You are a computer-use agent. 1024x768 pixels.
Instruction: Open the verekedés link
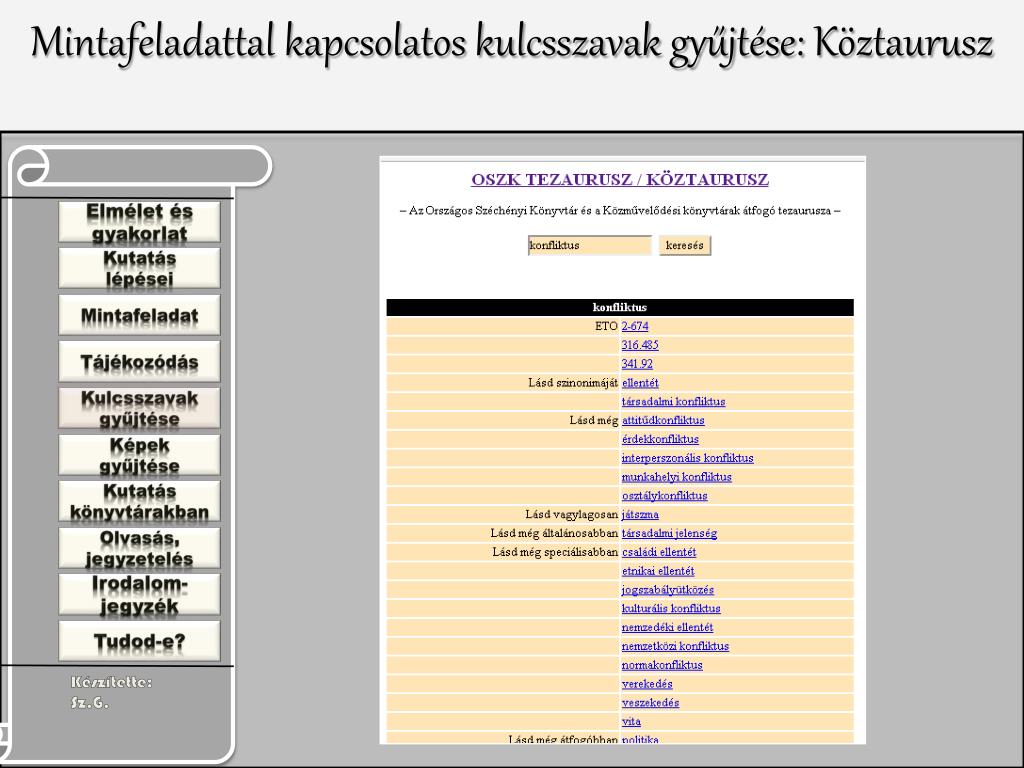647,684
